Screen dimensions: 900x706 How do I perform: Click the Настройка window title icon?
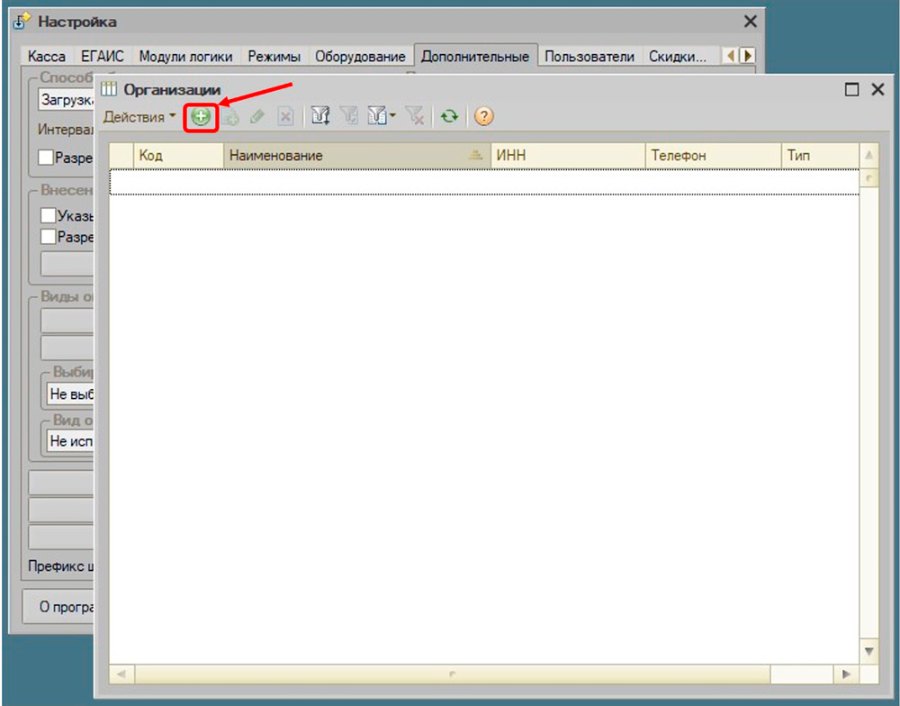tap(21, 22)
